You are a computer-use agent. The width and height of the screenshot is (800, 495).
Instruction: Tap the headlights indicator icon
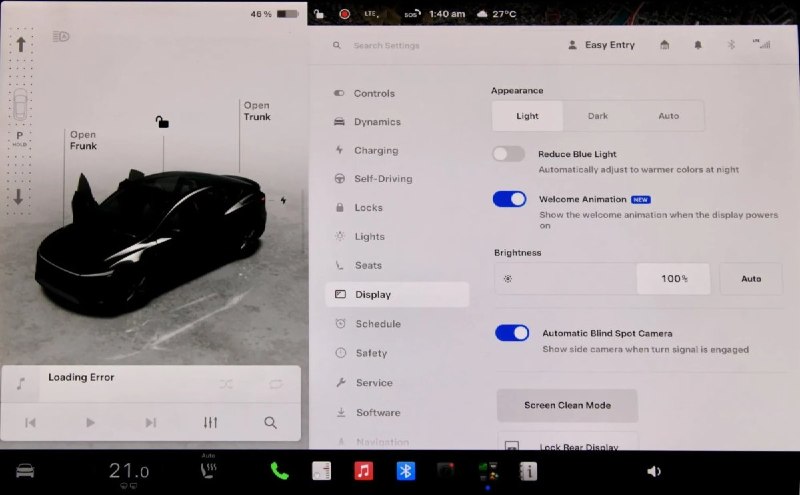point(61,36)
